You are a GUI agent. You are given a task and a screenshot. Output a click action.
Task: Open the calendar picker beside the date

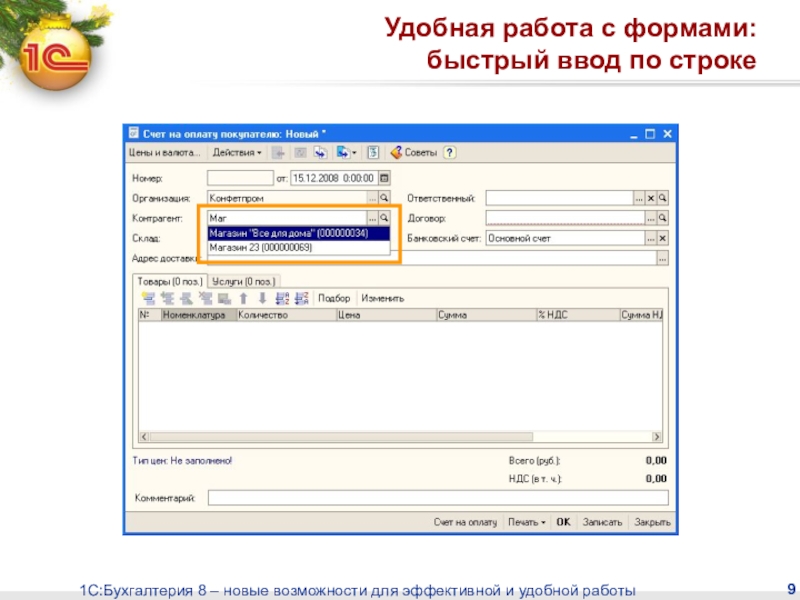coord(384,178)
